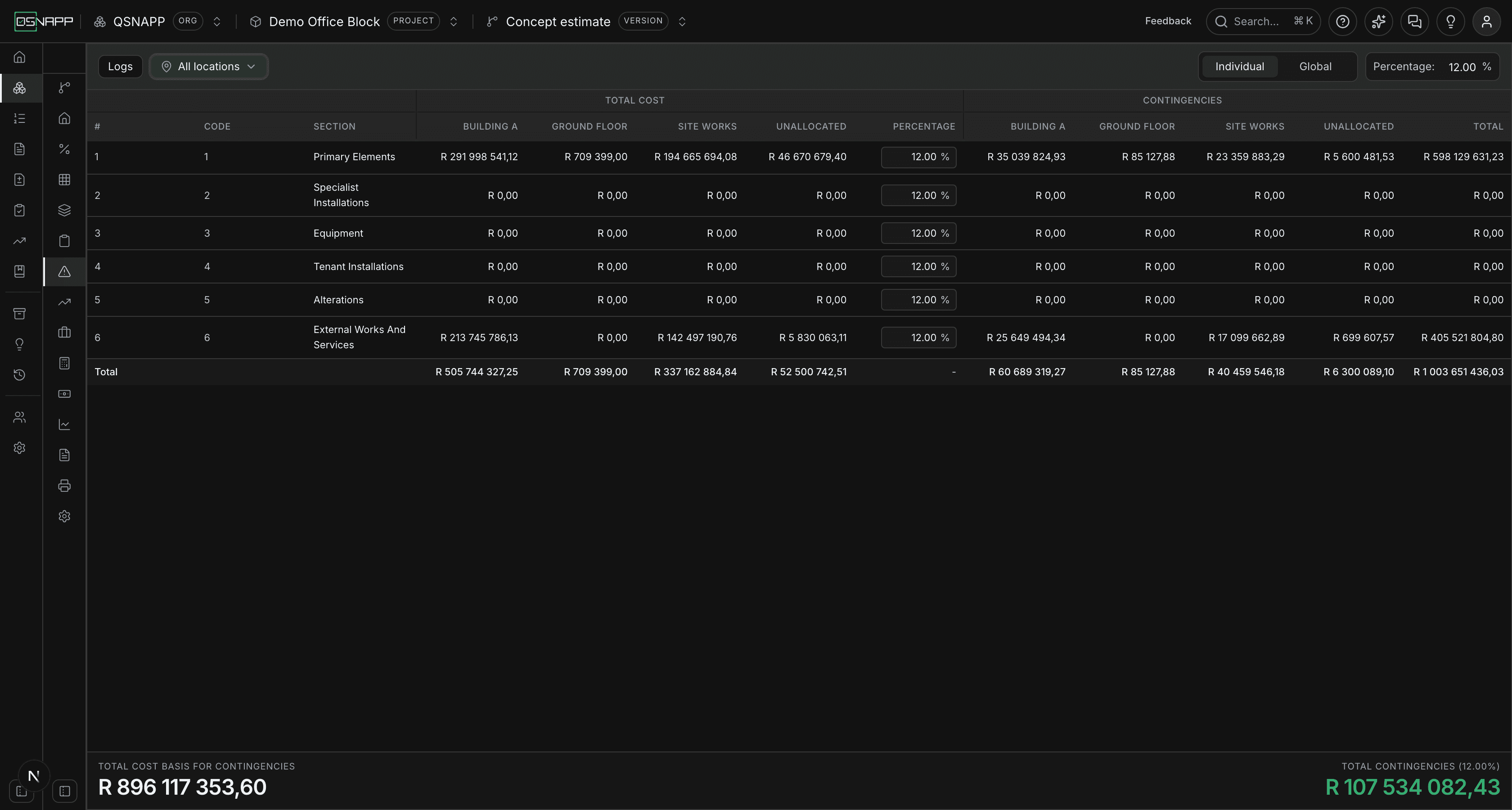1512x810 pixels.
Task: Open the user profile avatar icon
Action: coord(1486,22)
